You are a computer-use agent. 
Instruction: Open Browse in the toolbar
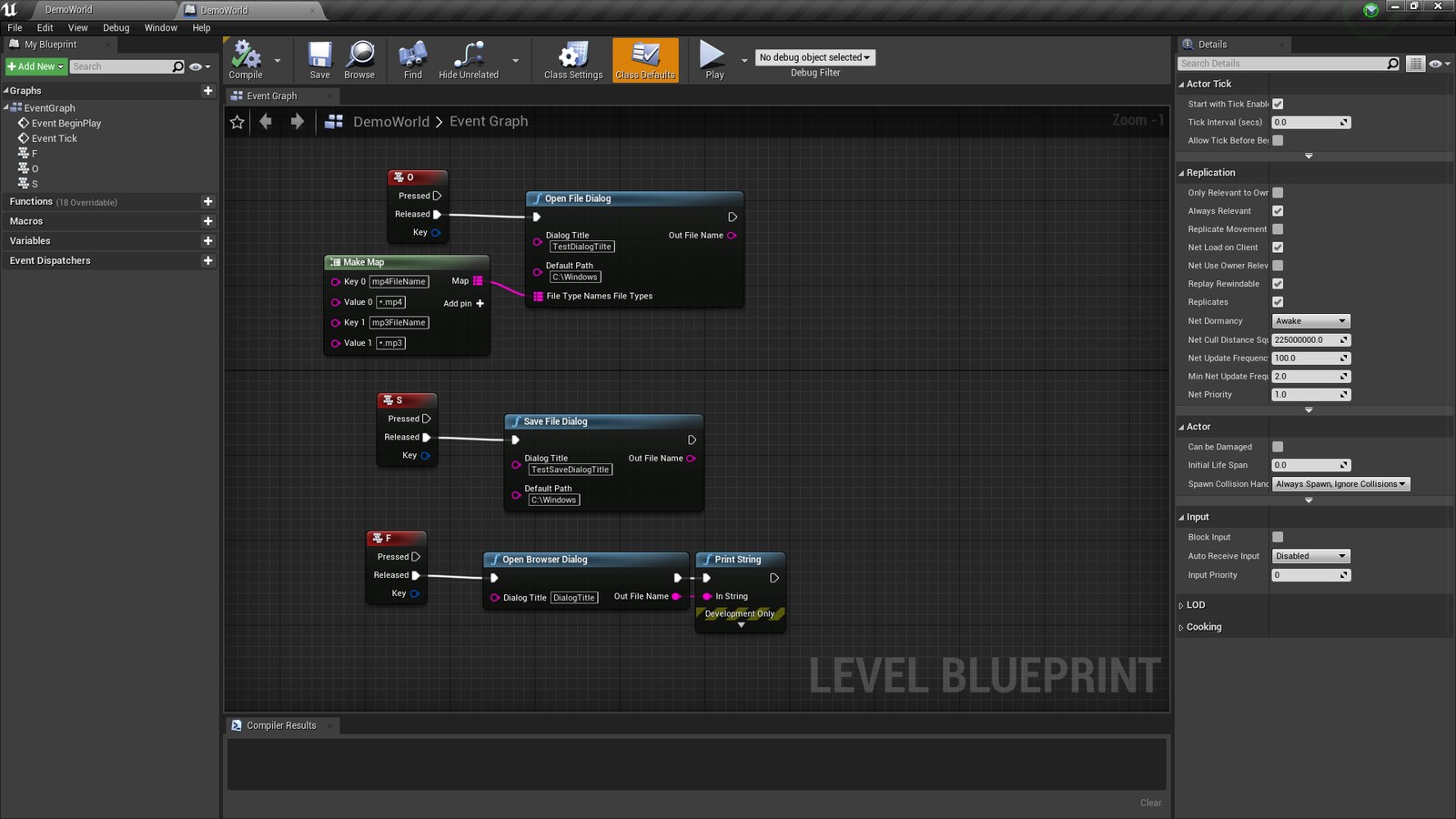(x=359, y=56)
